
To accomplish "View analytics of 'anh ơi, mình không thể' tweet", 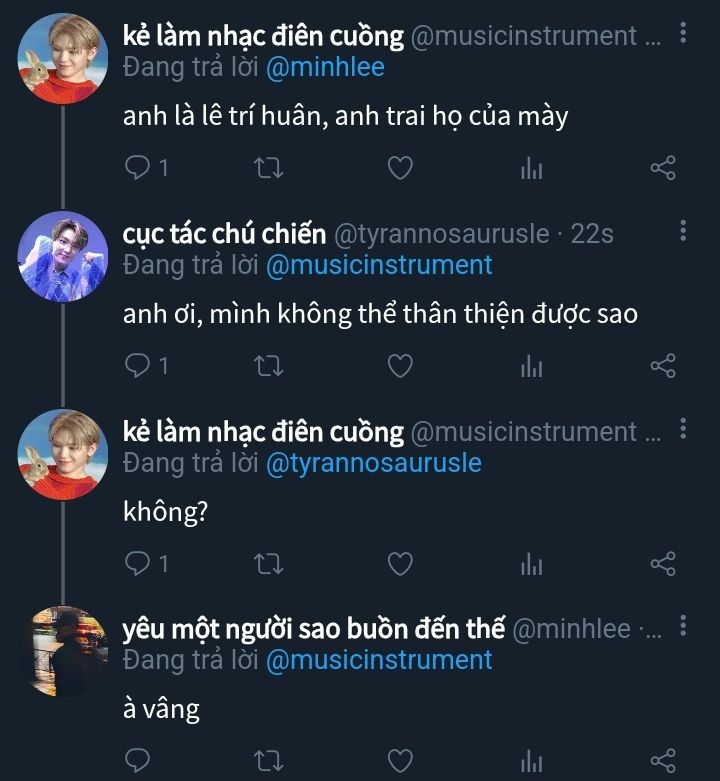I will (531, 366).
